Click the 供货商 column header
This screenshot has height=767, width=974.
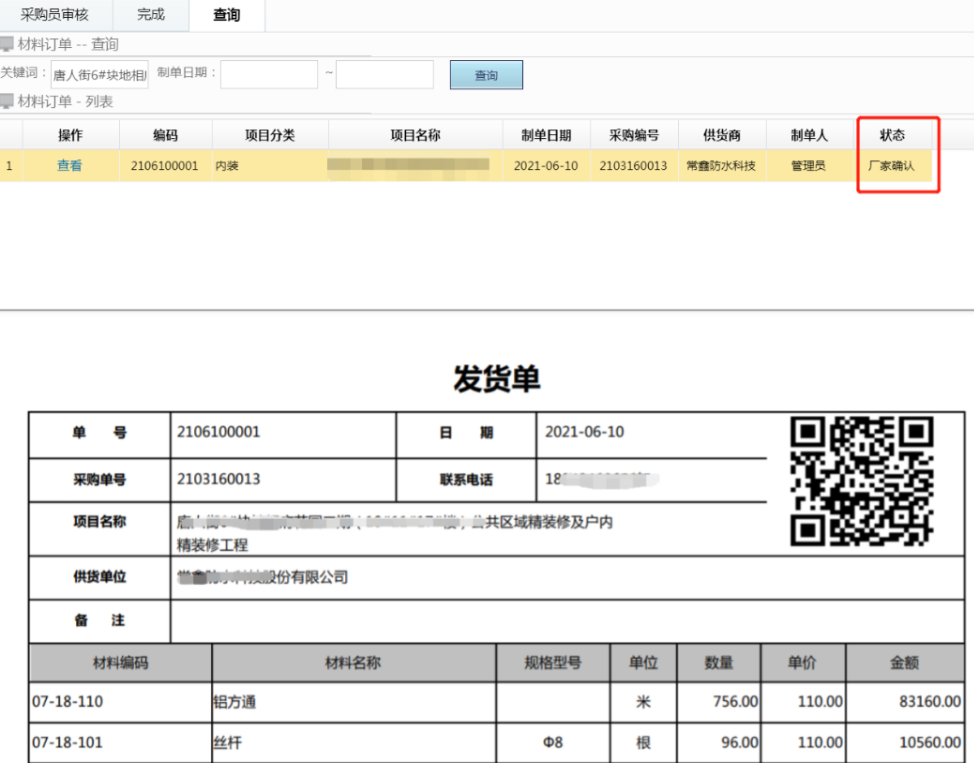[x=719, y=134]
